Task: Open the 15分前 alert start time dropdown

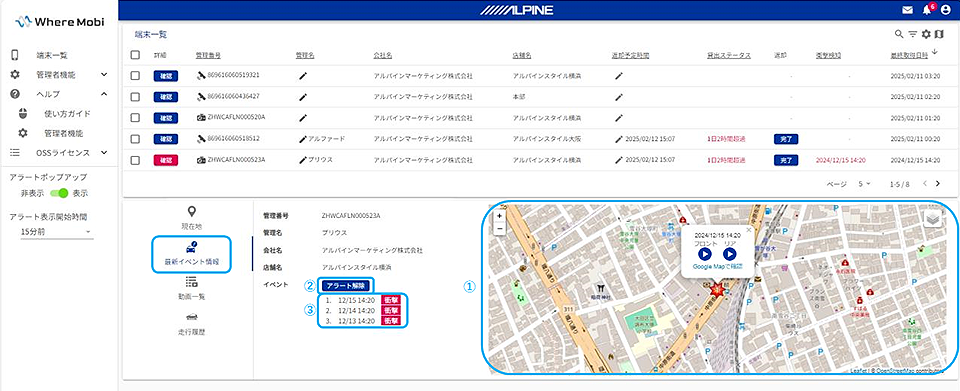Action: click(x=56, y=232)
